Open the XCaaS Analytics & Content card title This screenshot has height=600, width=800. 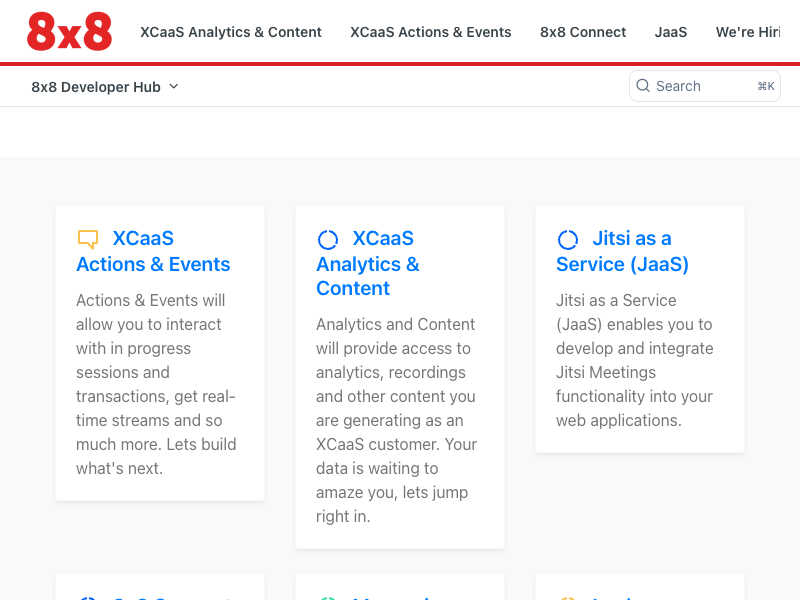point(368,263)
